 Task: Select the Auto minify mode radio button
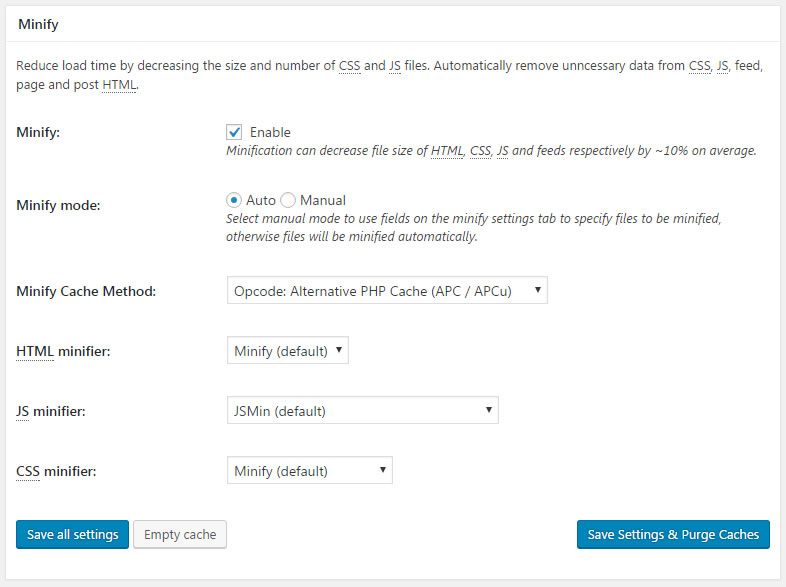(234, 201)
